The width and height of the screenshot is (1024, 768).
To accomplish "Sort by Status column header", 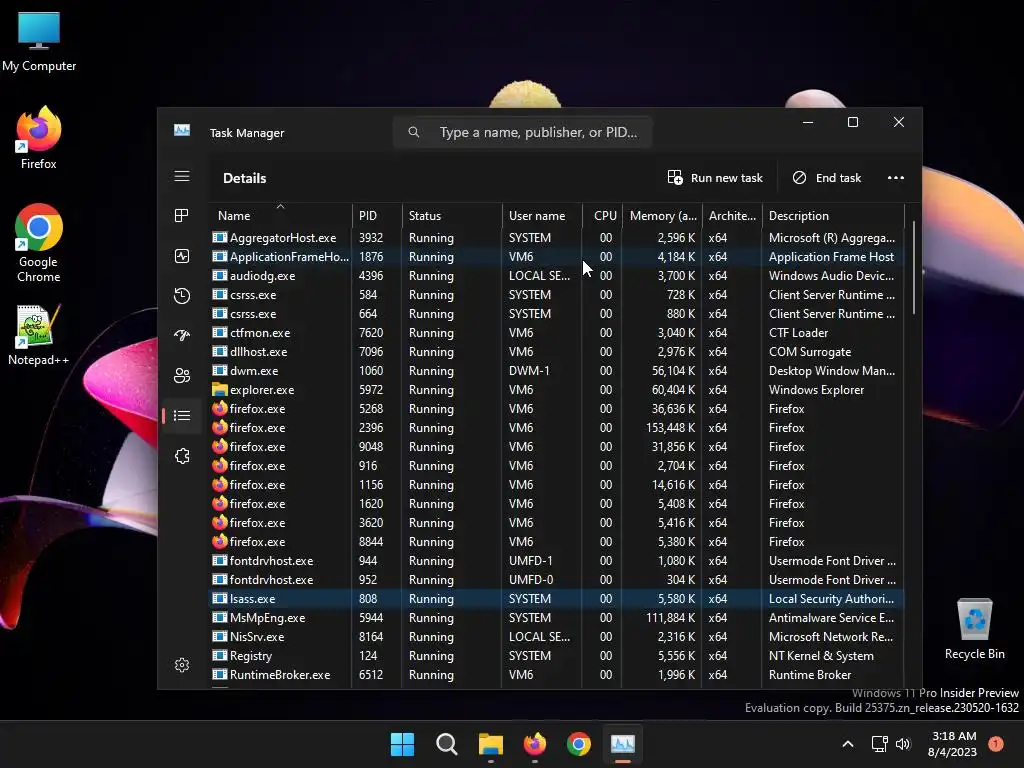I will tap(452, 216).
